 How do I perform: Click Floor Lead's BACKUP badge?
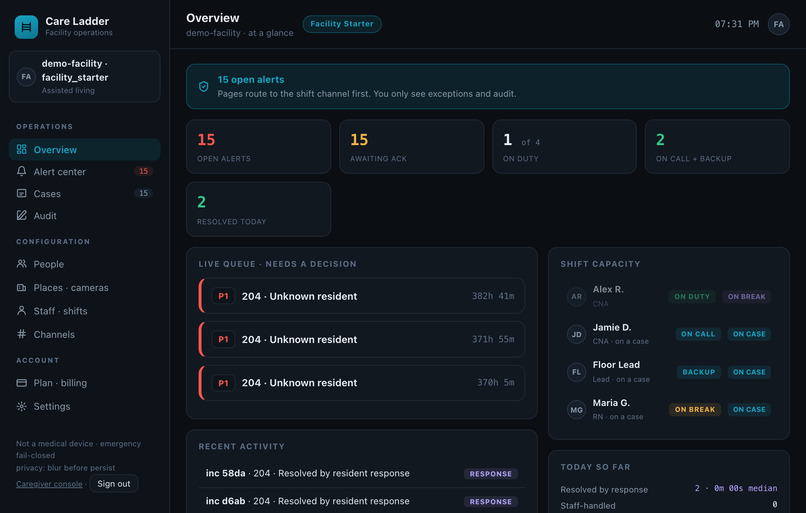click(699, 372)
